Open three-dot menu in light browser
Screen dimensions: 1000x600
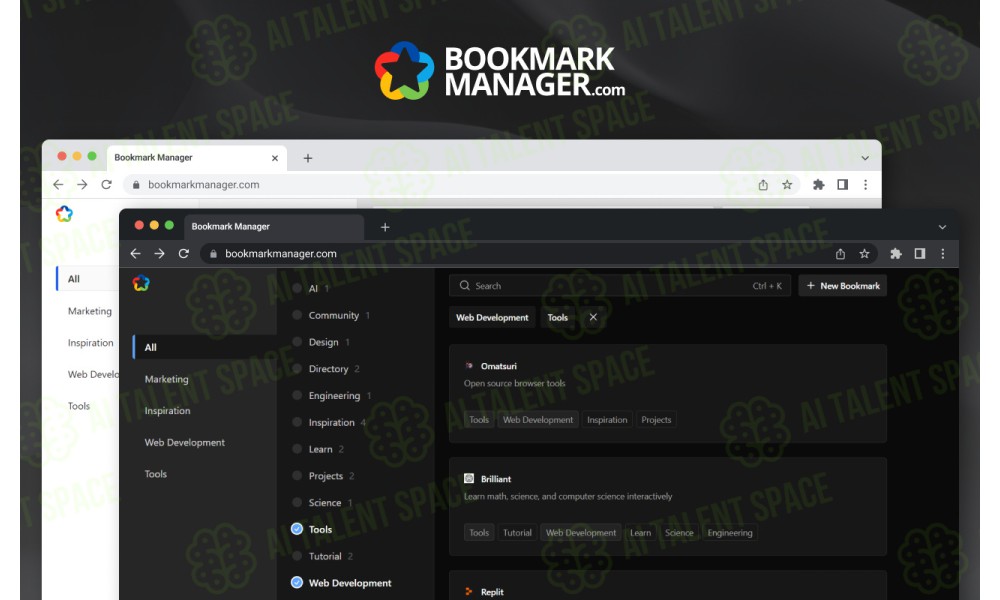coord(865,185)
